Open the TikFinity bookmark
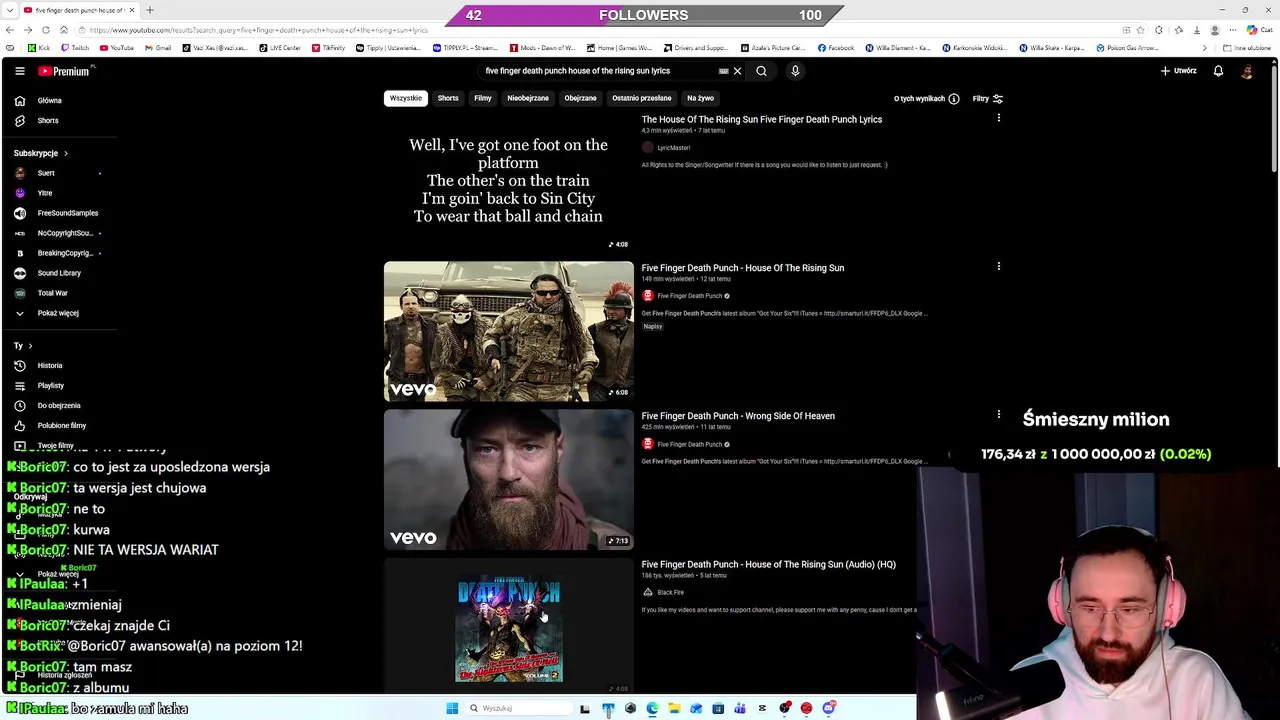Image resolution: width=1280 pixels, height=720 pixels. tap(328, 48)
